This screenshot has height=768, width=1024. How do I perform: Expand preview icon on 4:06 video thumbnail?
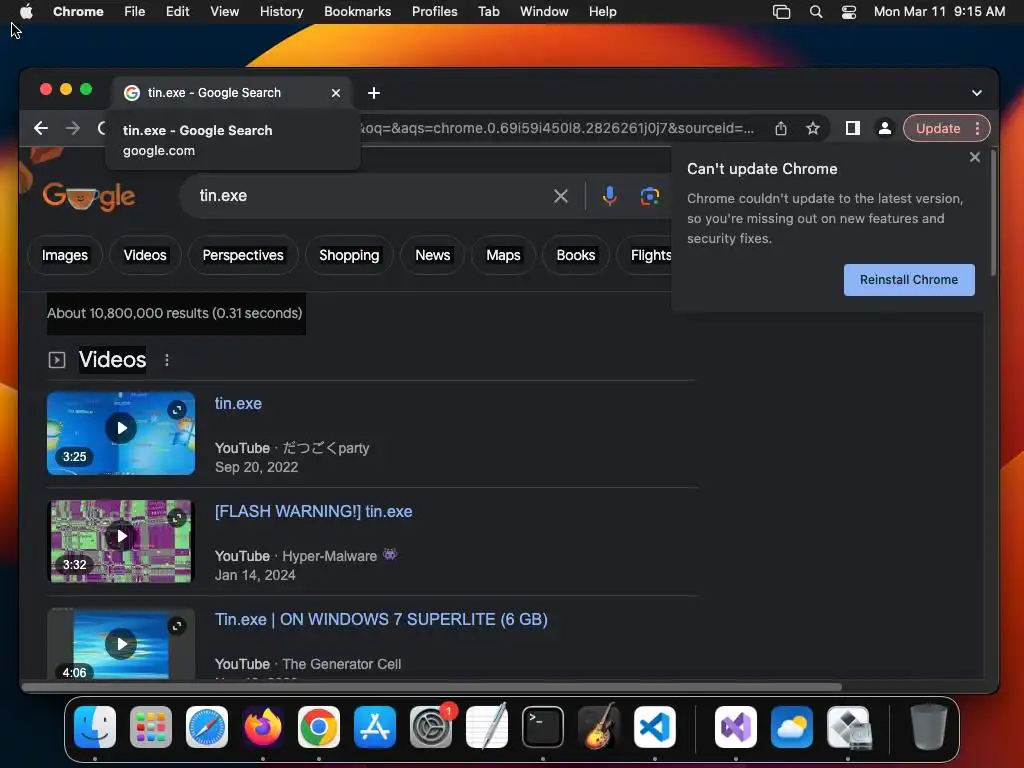click(x=177, y=626)
